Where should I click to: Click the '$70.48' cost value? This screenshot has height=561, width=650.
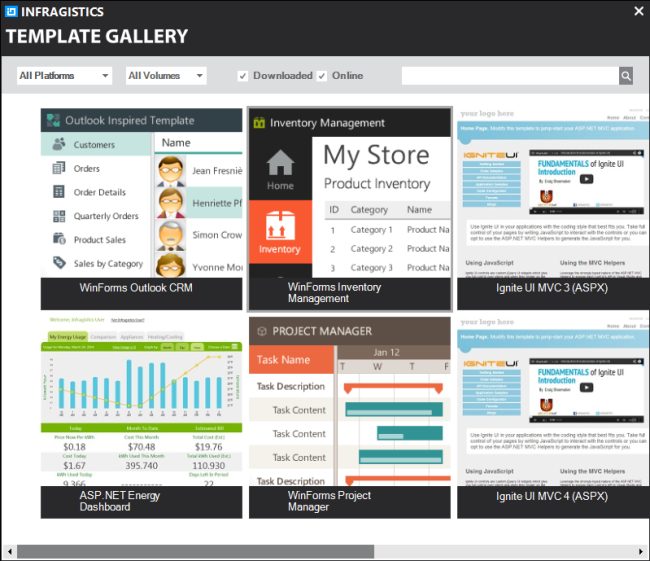coord(141,447)
